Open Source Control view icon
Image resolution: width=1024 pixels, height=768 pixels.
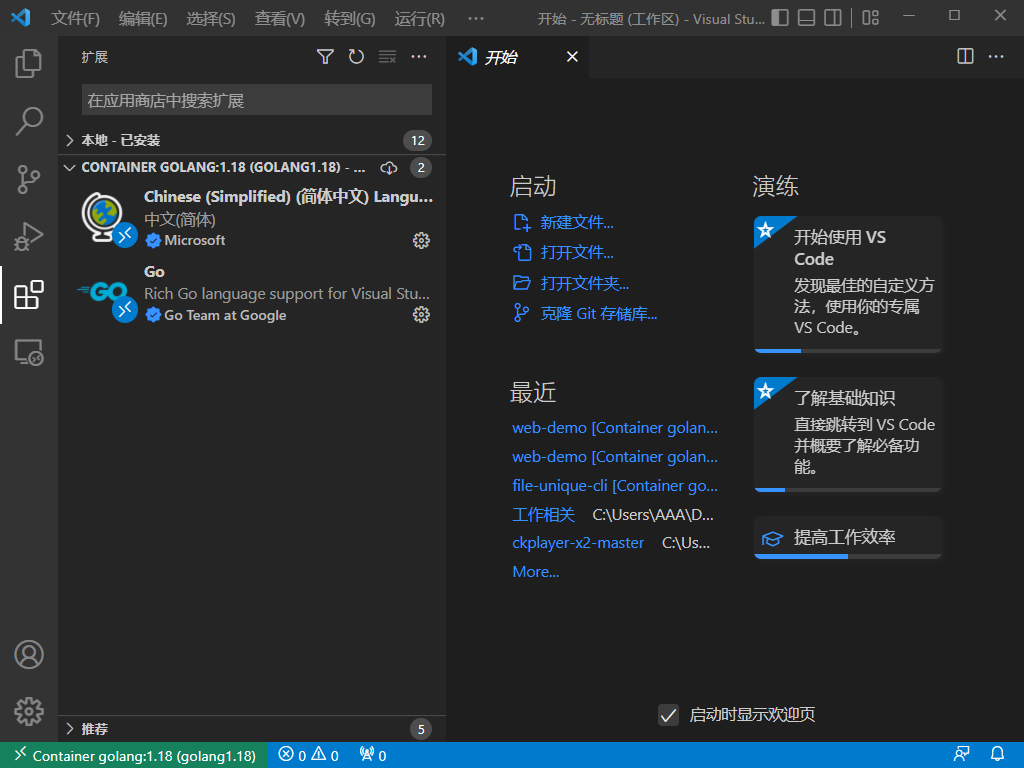[x=29, y=179]
